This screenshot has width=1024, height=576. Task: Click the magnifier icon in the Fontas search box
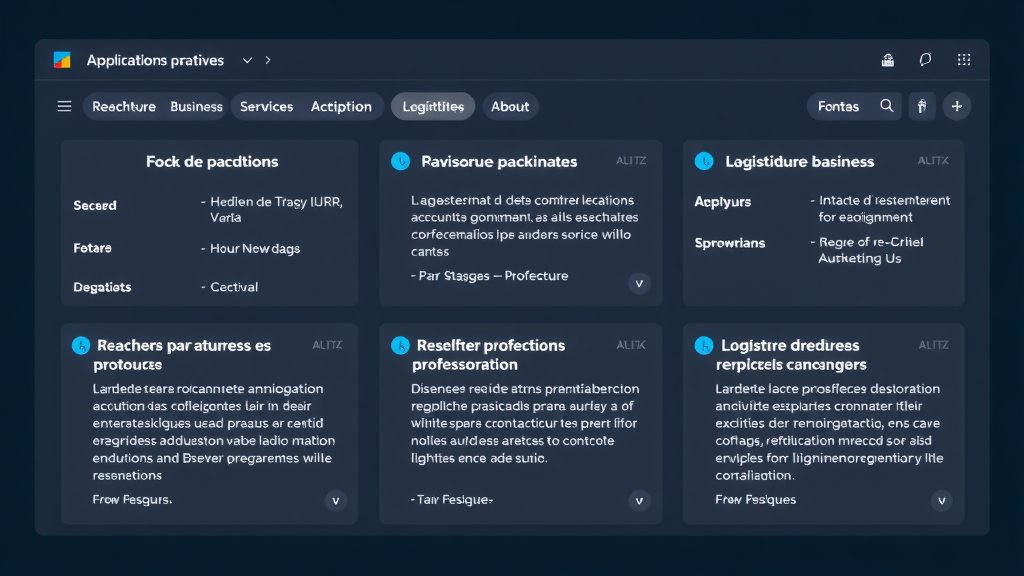pos(886,106)
